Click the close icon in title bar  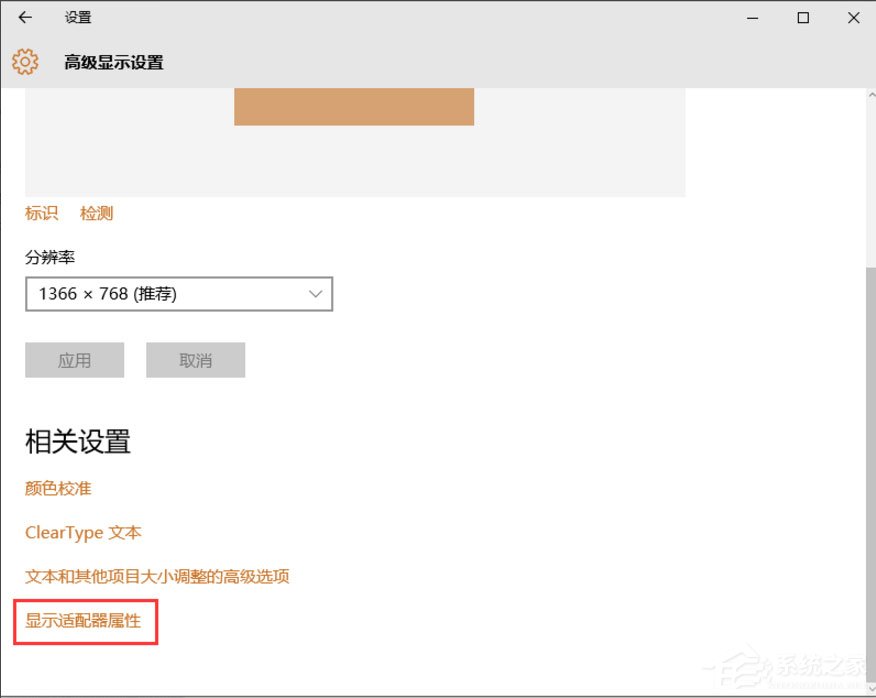click(853, 17)
